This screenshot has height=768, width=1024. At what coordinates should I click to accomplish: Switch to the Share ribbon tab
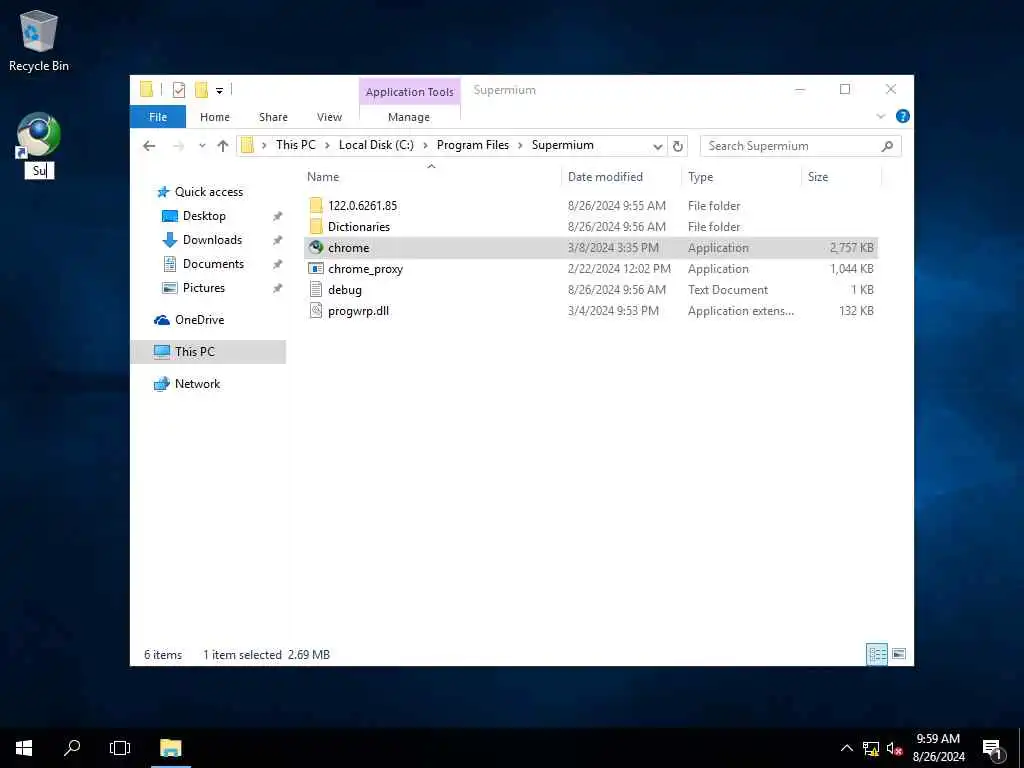click(x=273, y=117)
